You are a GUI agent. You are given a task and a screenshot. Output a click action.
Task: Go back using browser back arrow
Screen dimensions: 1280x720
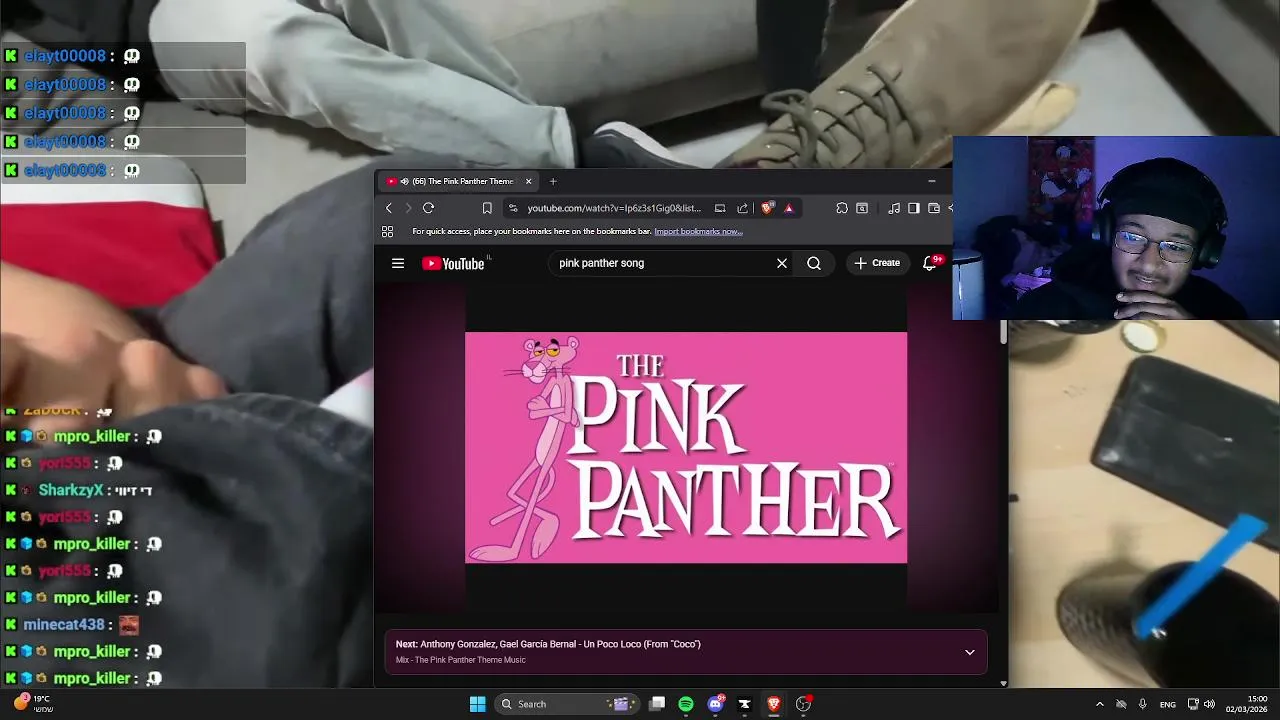389,208
